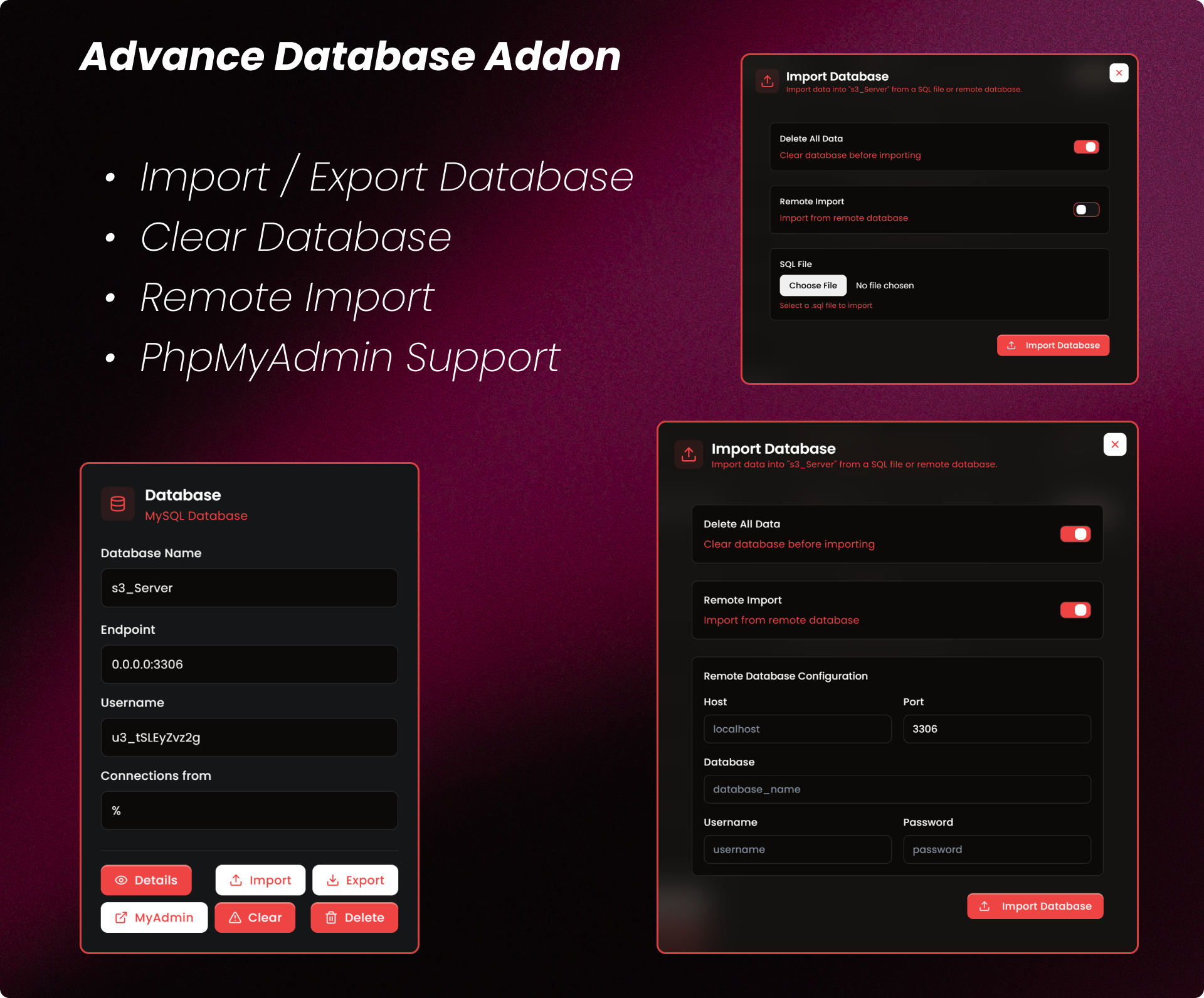Screen dimensions: 1204x998
Task: Enable Remote Import toggle in top dialog
Action: 1086,209
